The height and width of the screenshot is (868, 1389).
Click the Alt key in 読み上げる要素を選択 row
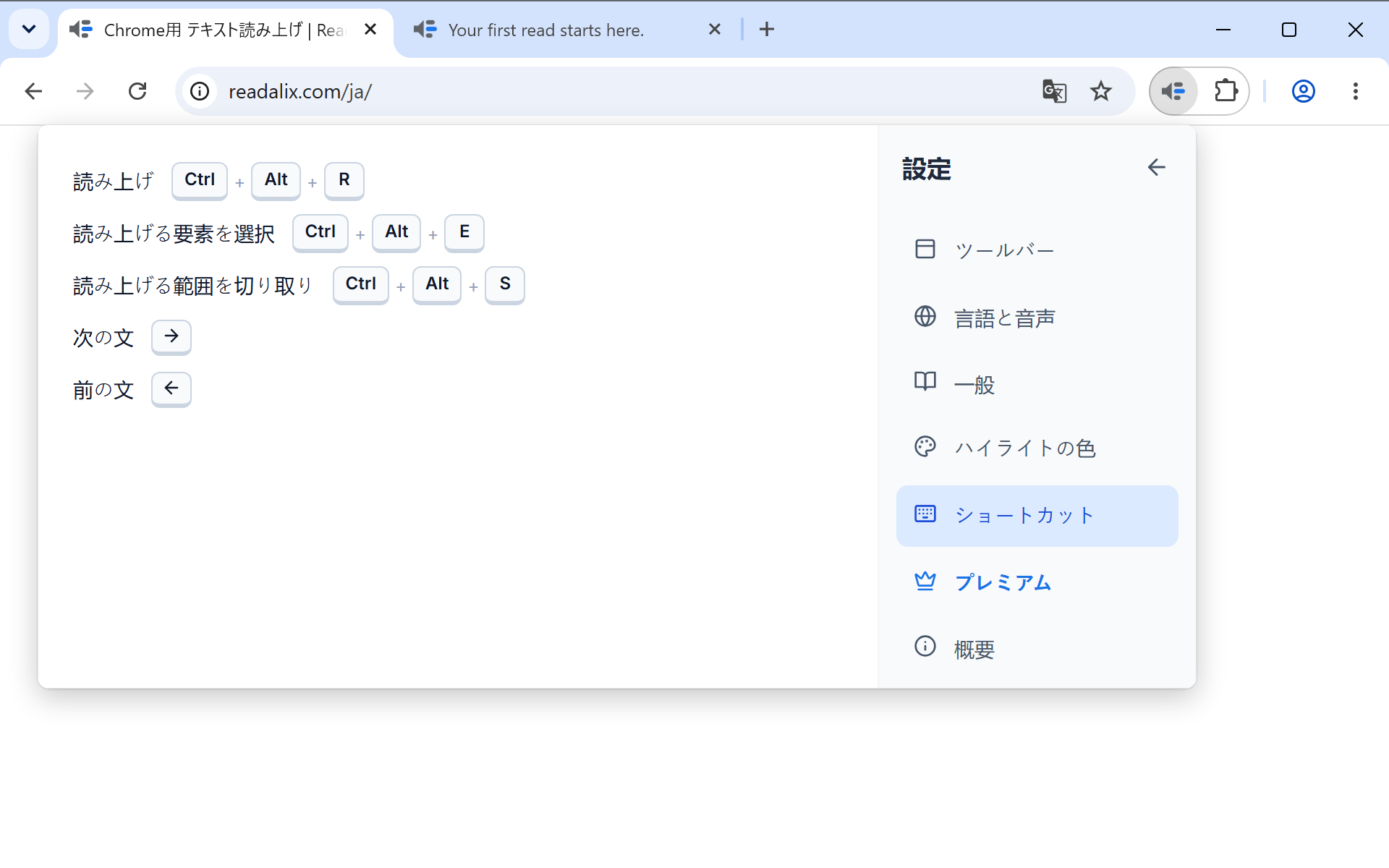396,232
